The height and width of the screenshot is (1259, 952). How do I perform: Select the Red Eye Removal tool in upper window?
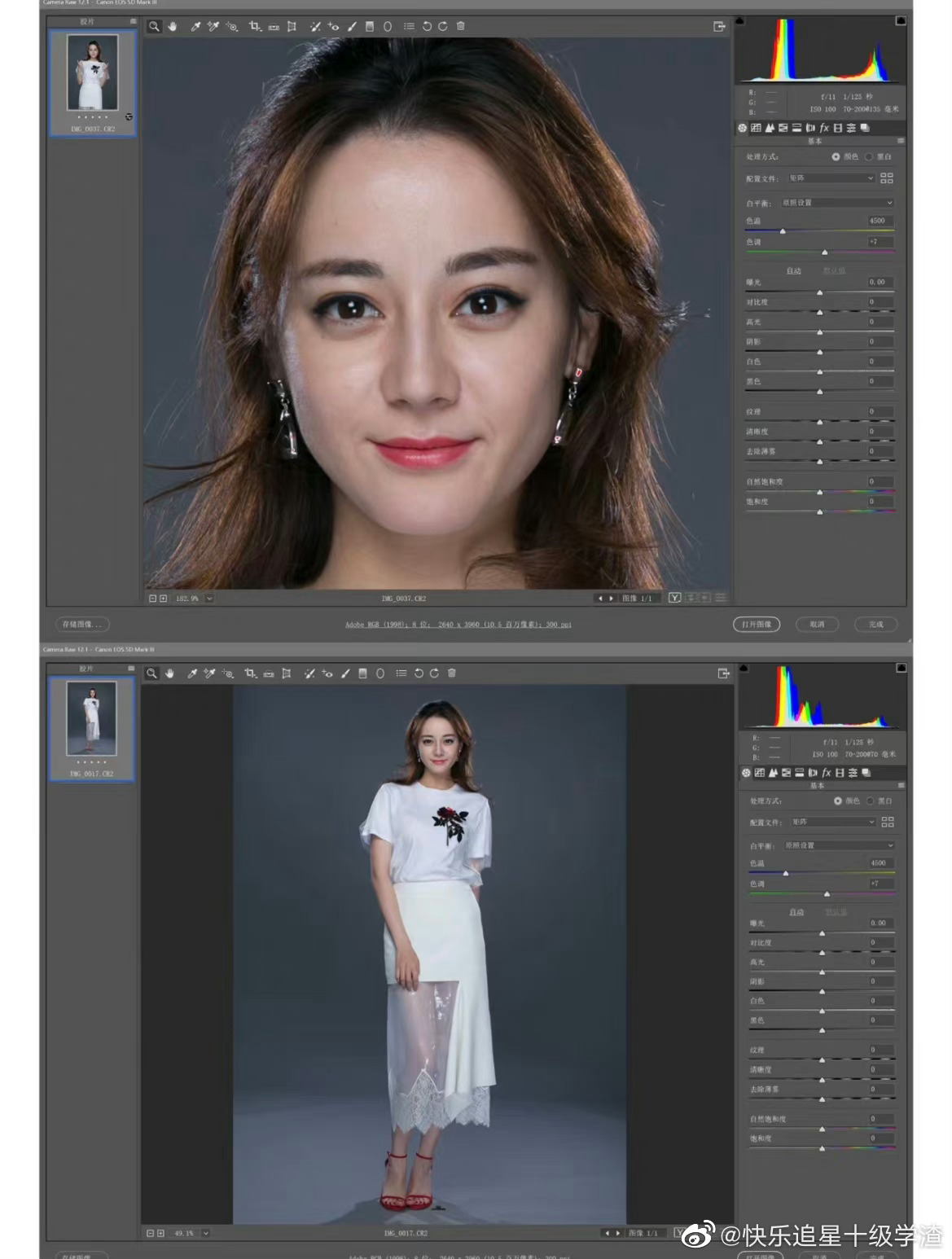click(x=333, y=27)
